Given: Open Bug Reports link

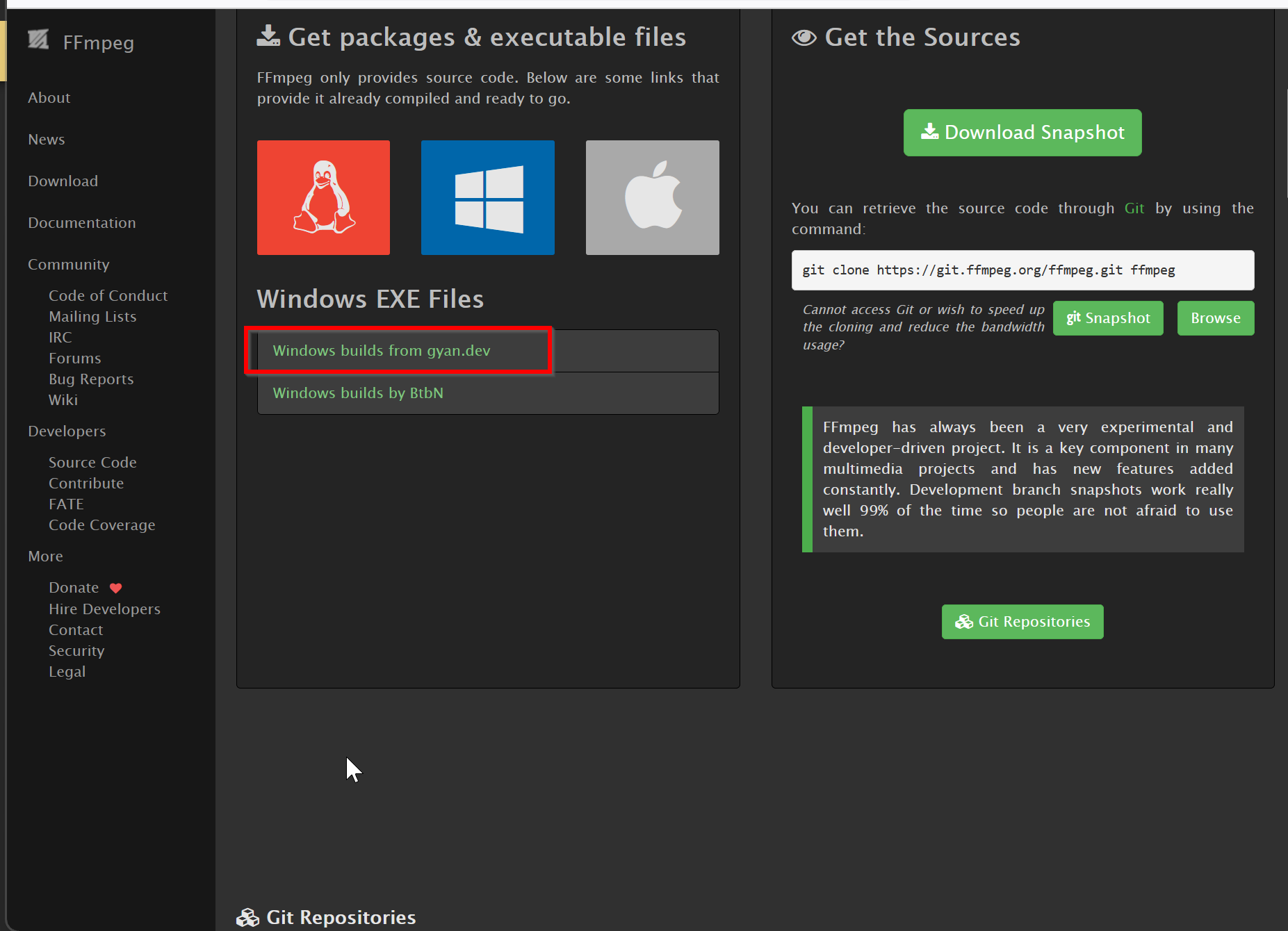Looking at the screenshot, I should [91, 379].
